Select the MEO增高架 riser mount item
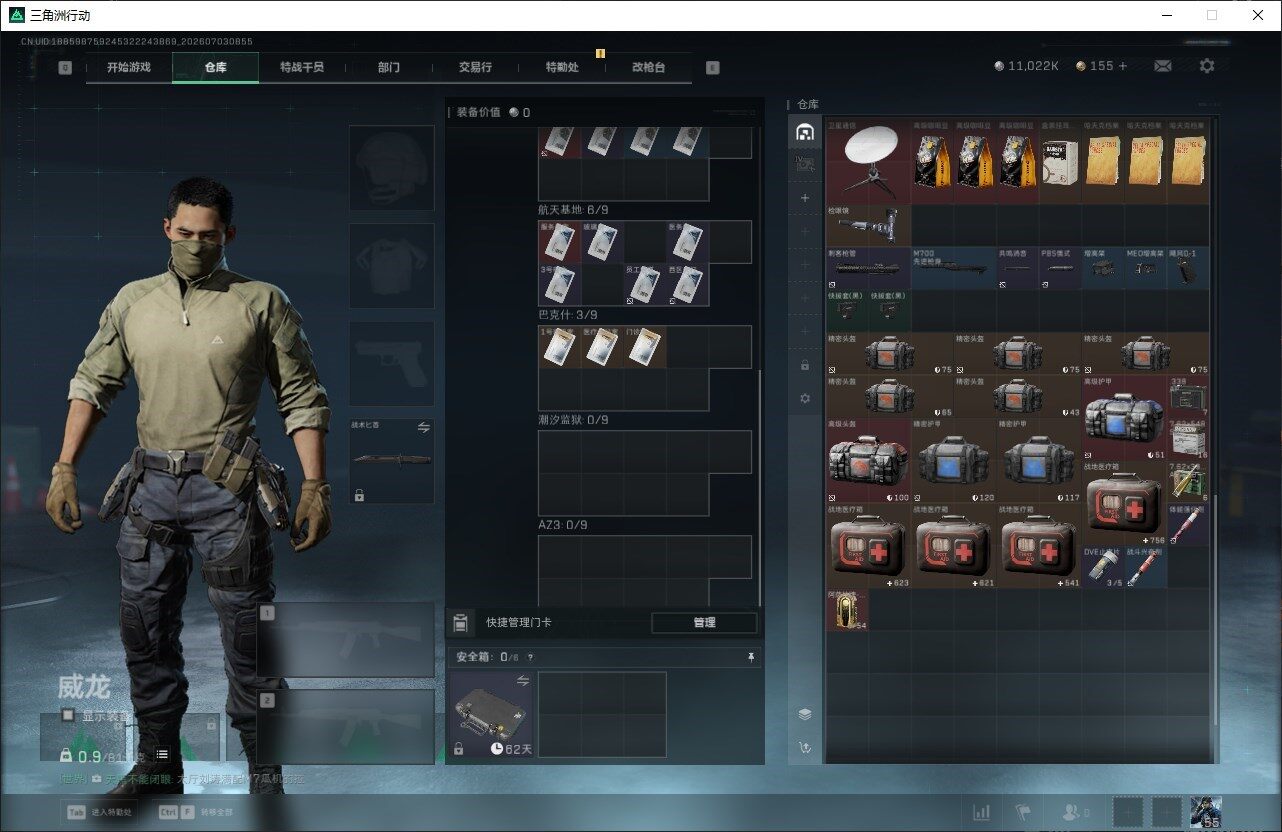Image resolution: width=1282 pixels, height=832 pixels. click(1146, 268)
